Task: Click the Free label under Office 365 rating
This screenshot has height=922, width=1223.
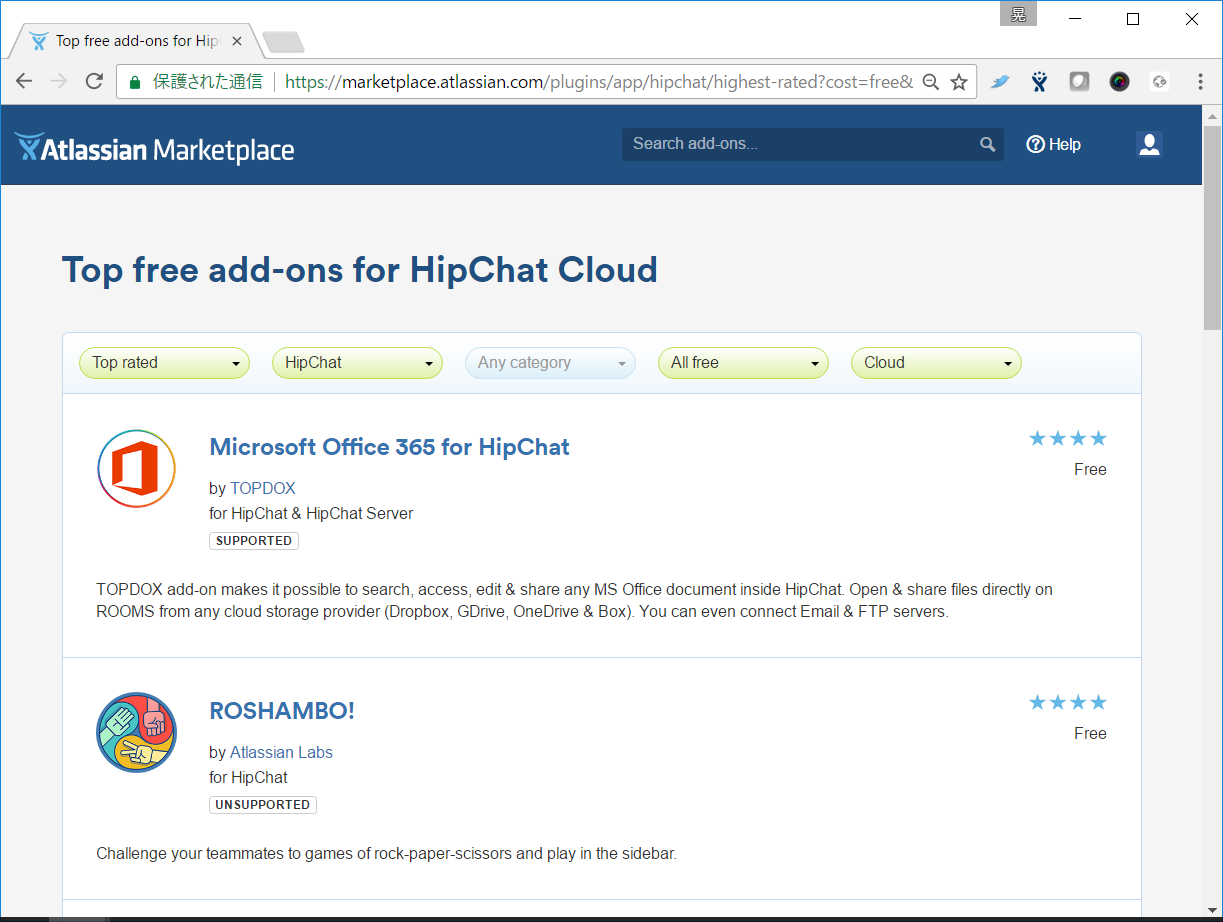Action: pos(1090,469)
